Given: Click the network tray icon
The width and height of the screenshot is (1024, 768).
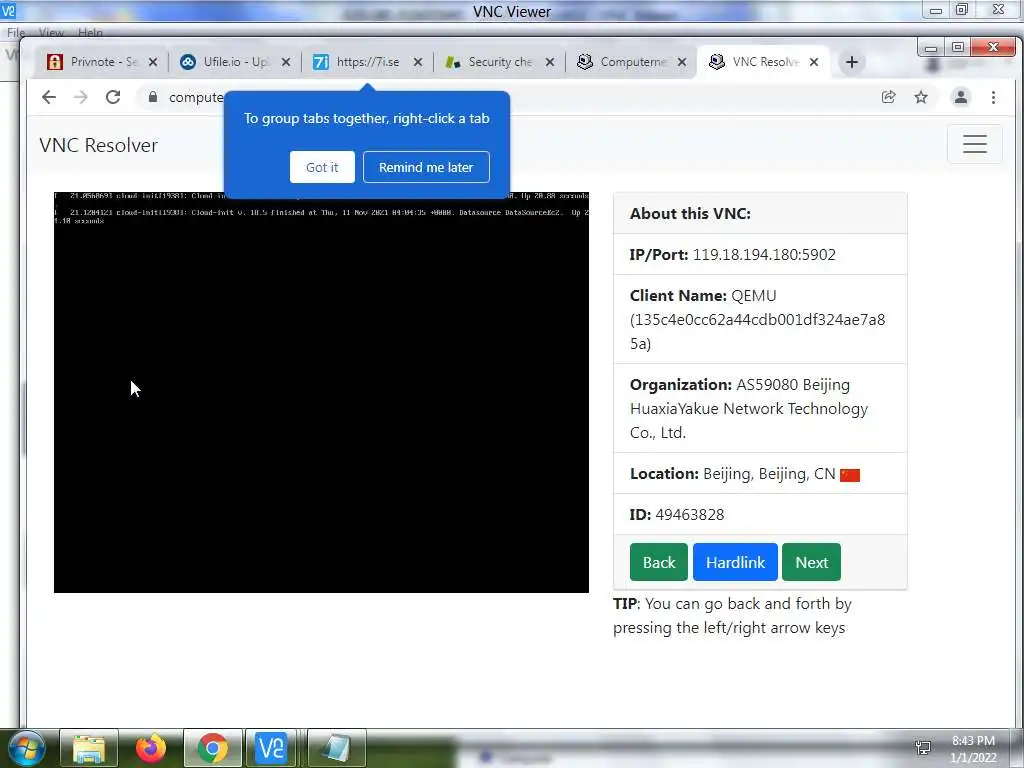Looking at the screenshot, I should pos(923,748).
